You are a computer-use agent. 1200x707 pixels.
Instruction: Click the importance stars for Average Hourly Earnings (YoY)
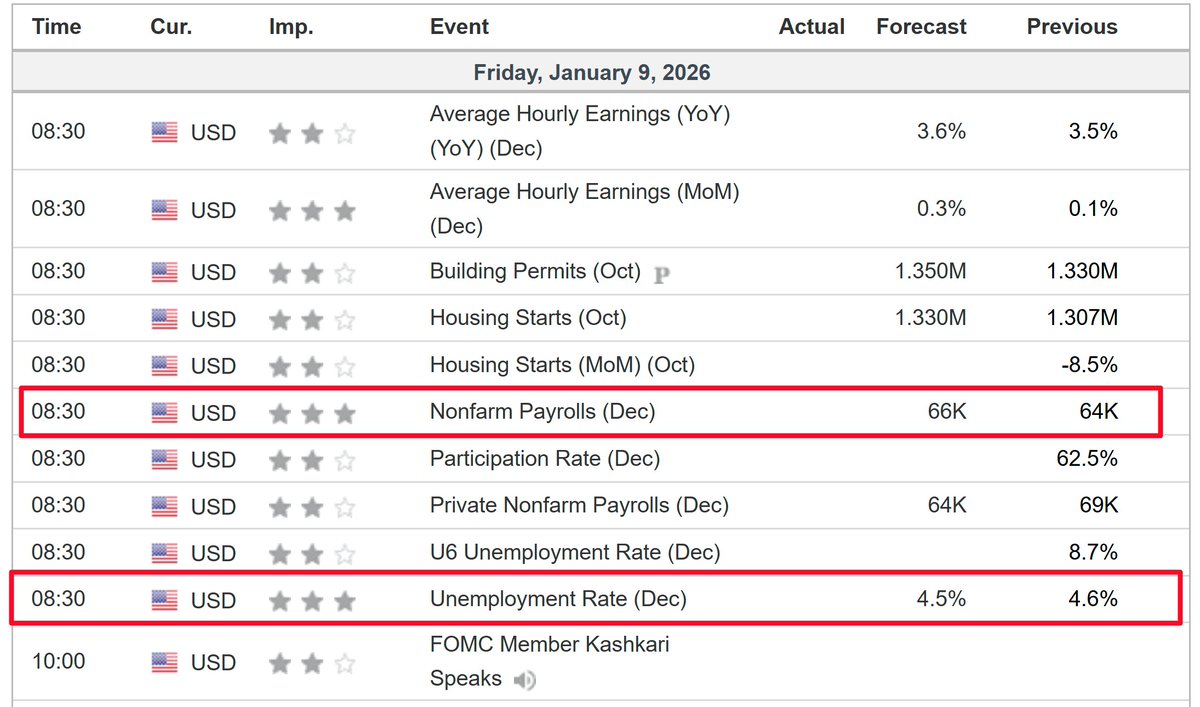click(312, 132)
